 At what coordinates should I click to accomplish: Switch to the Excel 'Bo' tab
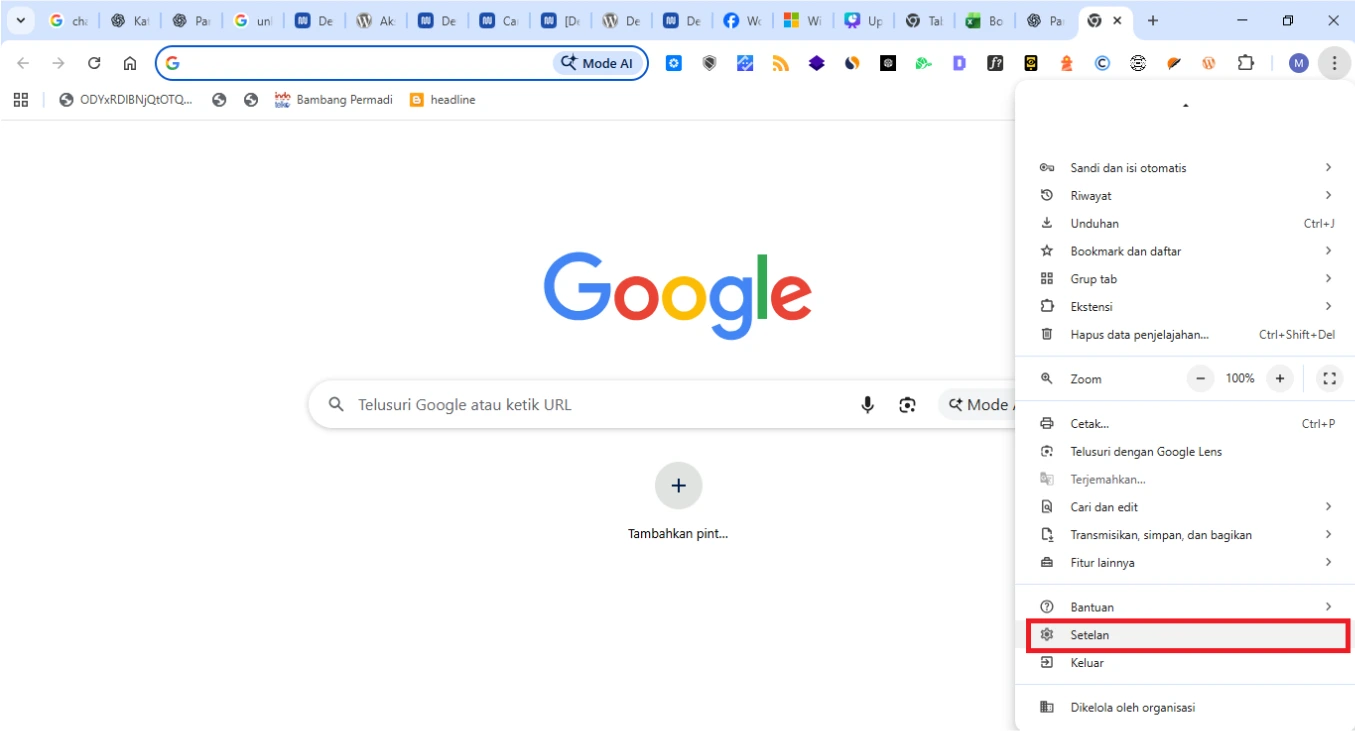point(984,20)
